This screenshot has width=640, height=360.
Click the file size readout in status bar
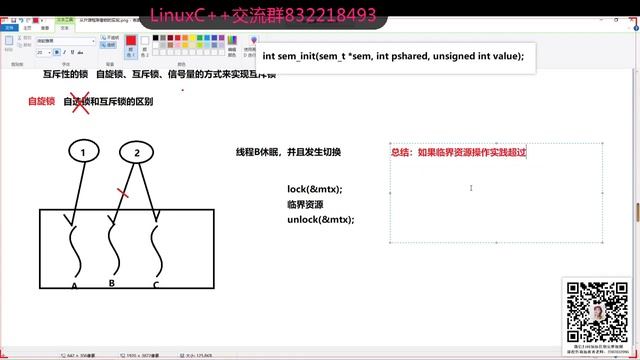pyautogui.click(x=196, y=356)
